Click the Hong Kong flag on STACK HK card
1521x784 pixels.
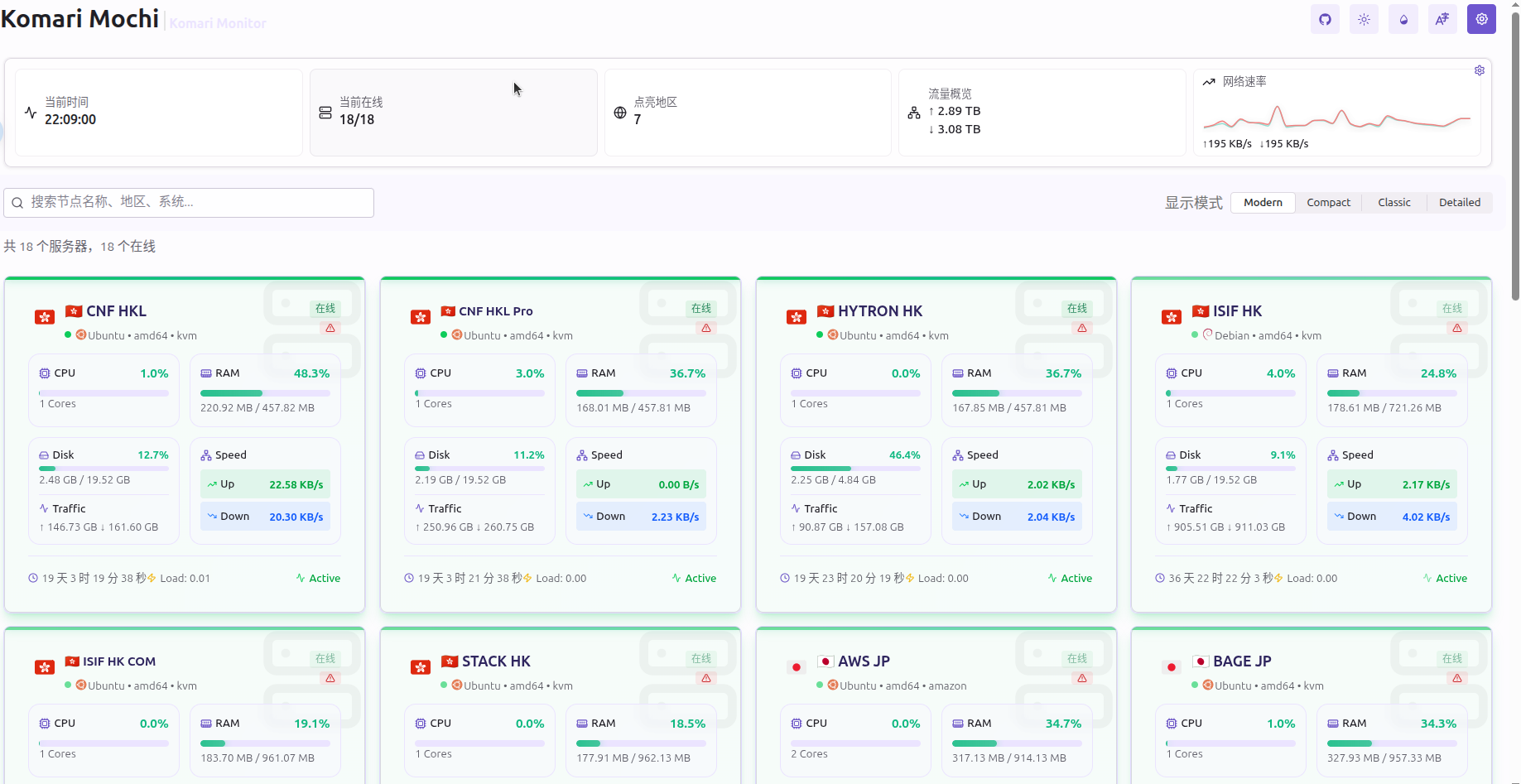[x=421, y=667]
